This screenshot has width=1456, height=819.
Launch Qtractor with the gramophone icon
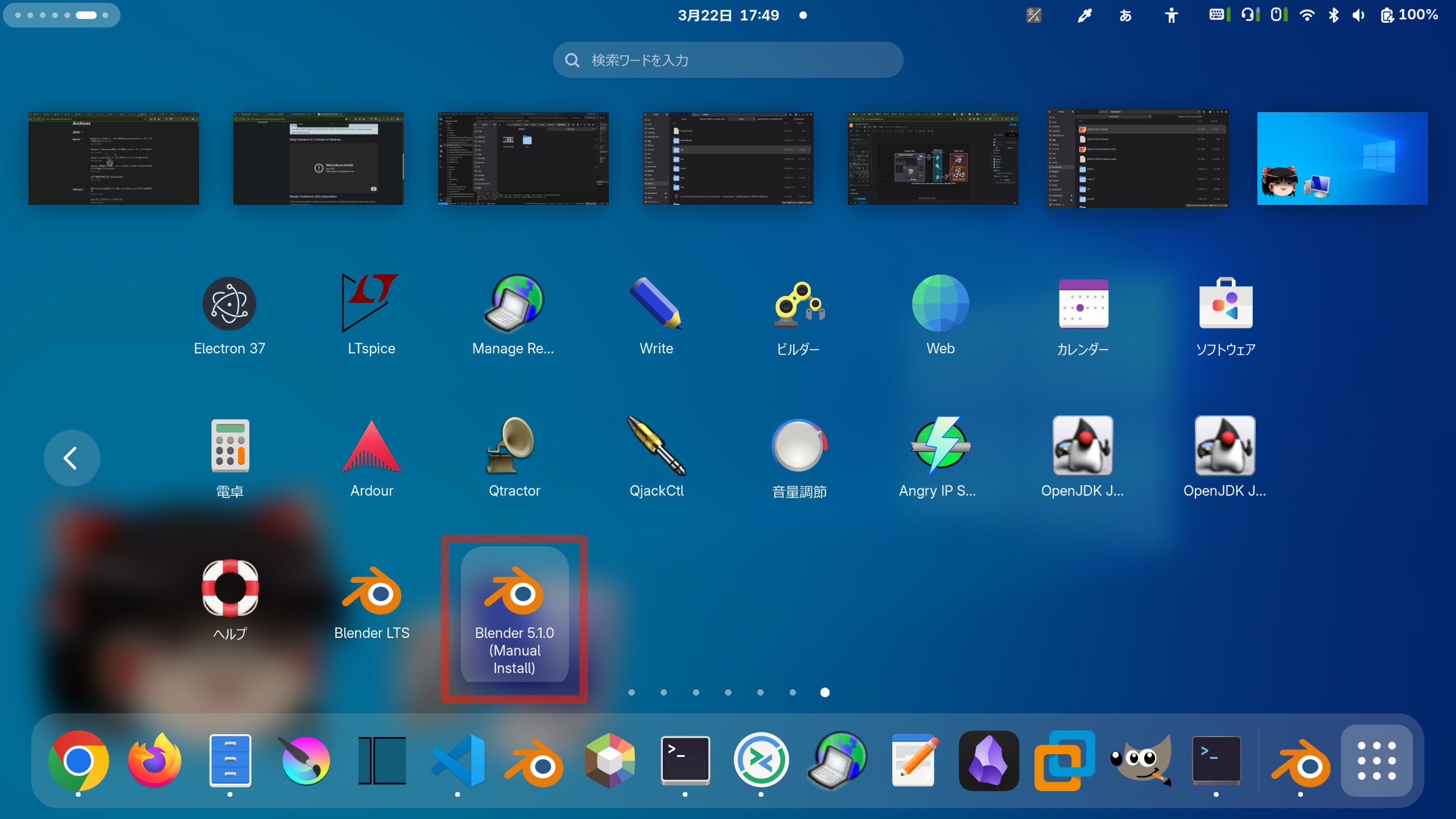tap(514, 458)
